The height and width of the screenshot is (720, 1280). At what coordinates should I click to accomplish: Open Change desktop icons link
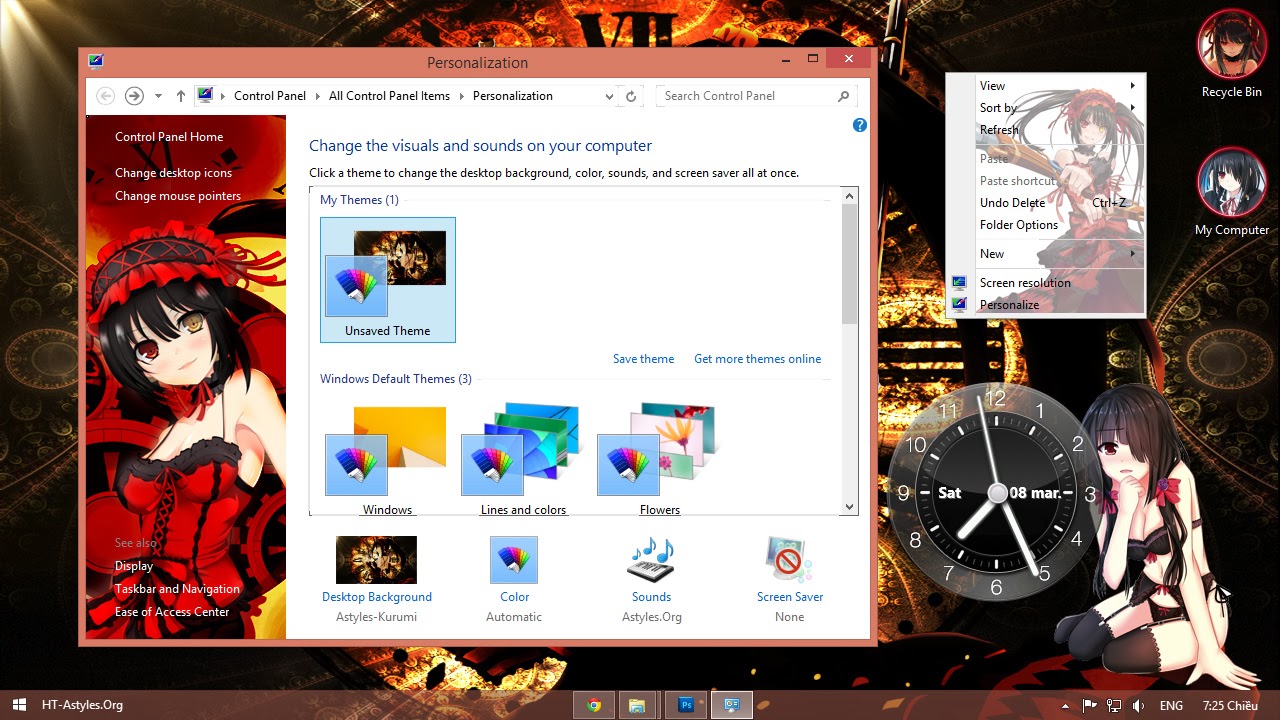pos(173,173)
